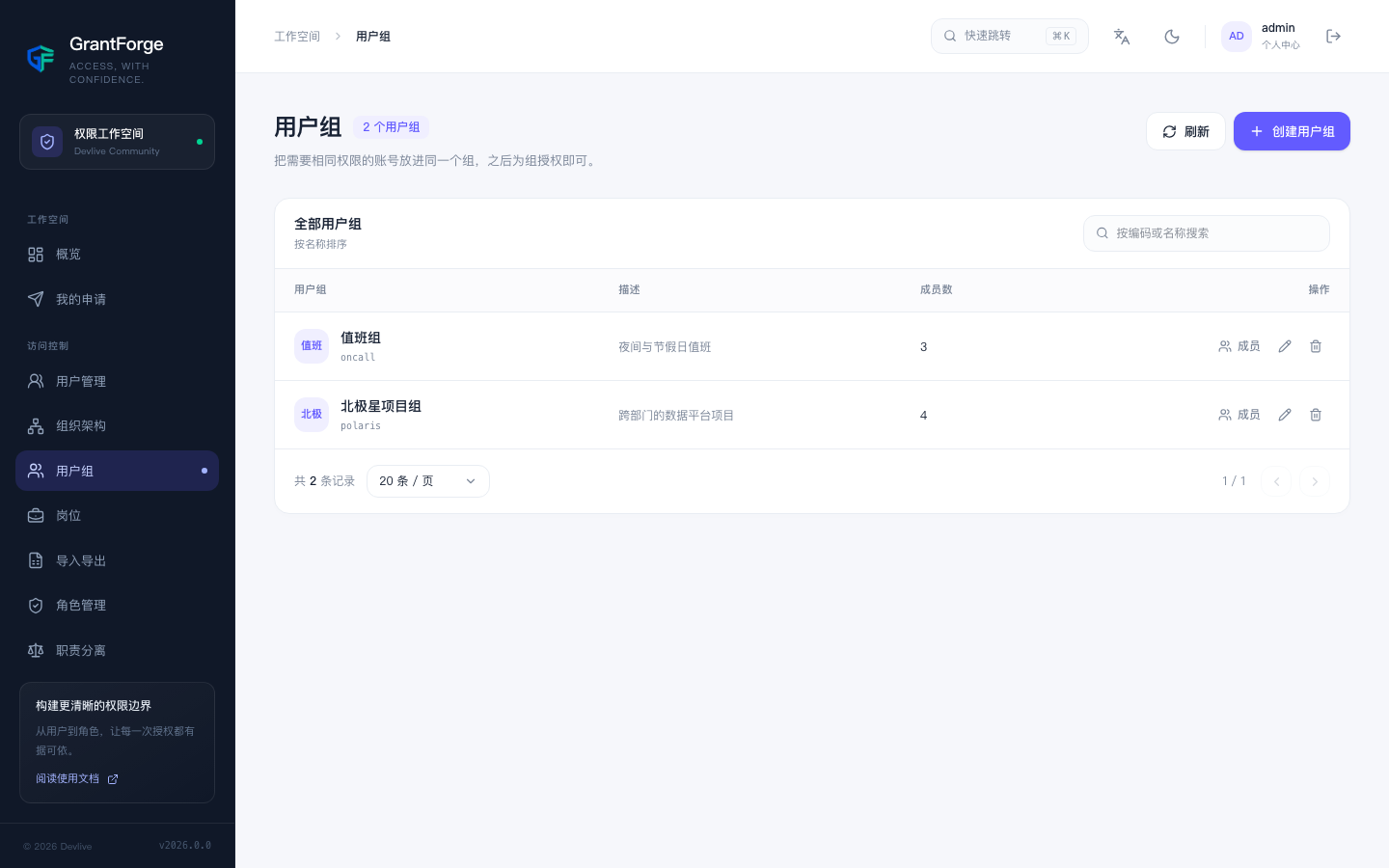Open 用户管理 in the sidebar
1389x868 pixels.
[x=117, y=381]
